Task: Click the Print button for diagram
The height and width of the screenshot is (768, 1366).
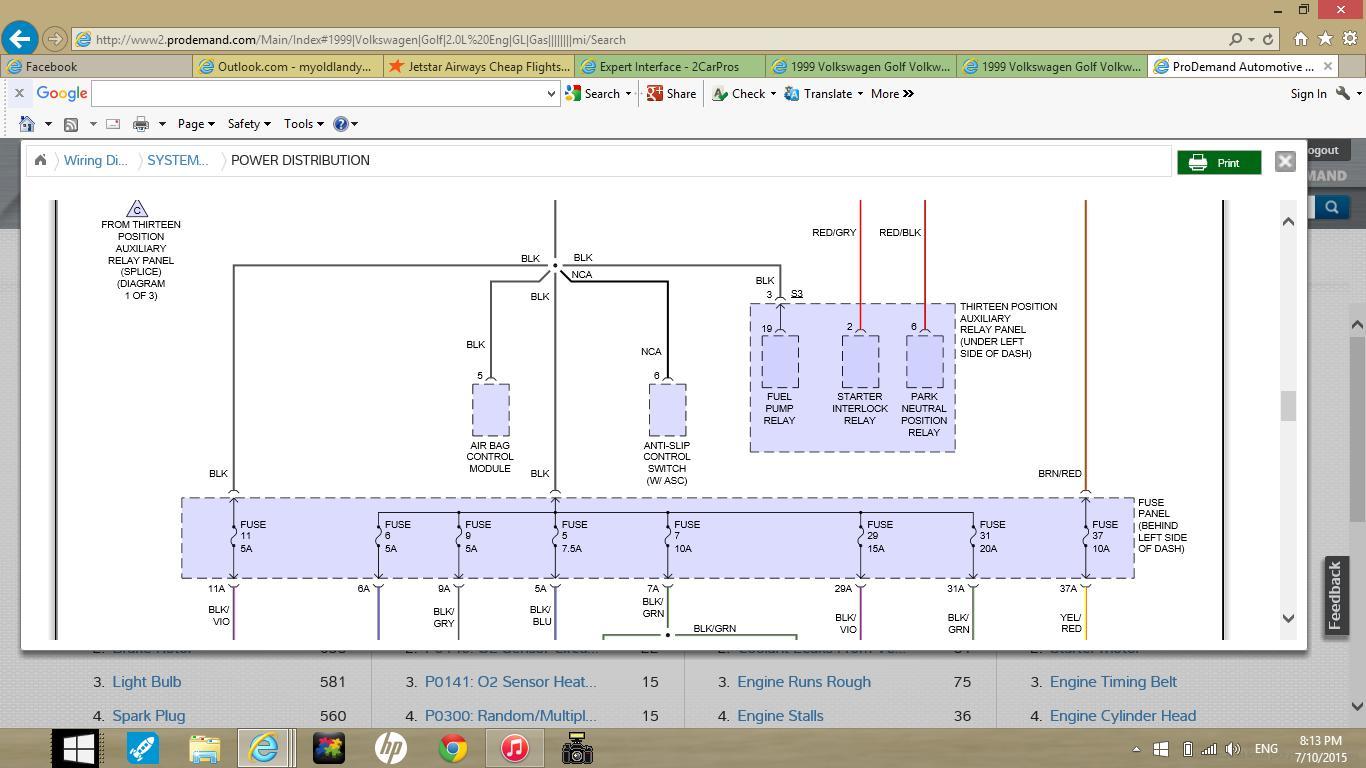Action: pyautogui.click(x=1218, y=163)
